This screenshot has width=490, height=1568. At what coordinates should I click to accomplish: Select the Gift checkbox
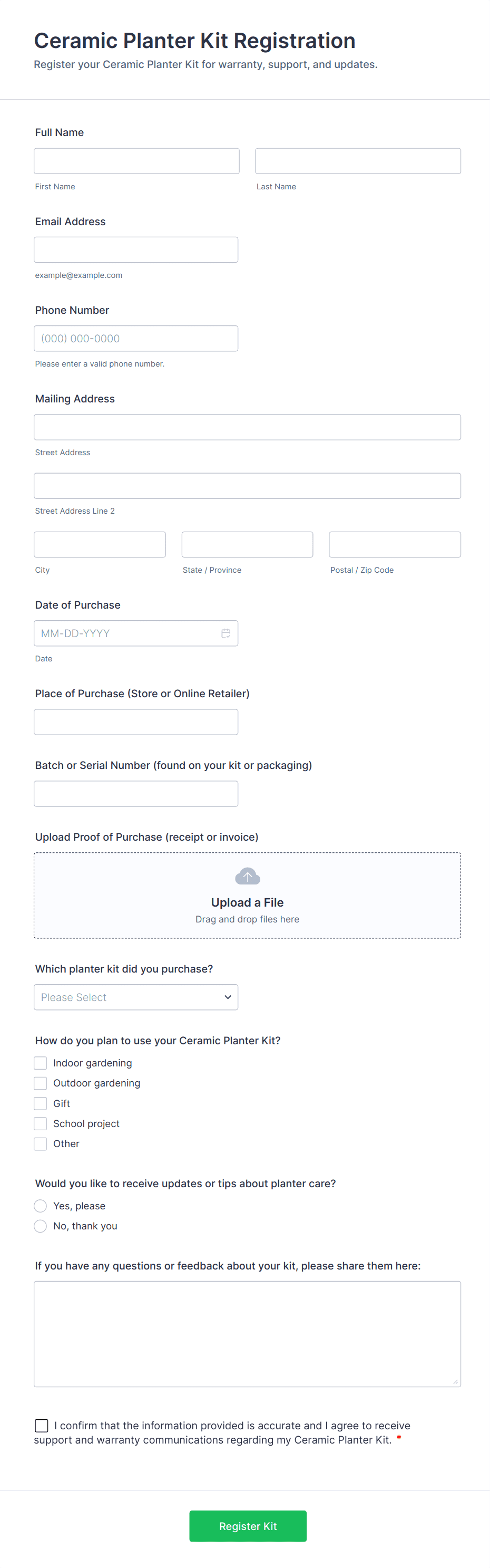pos(40,1103)
